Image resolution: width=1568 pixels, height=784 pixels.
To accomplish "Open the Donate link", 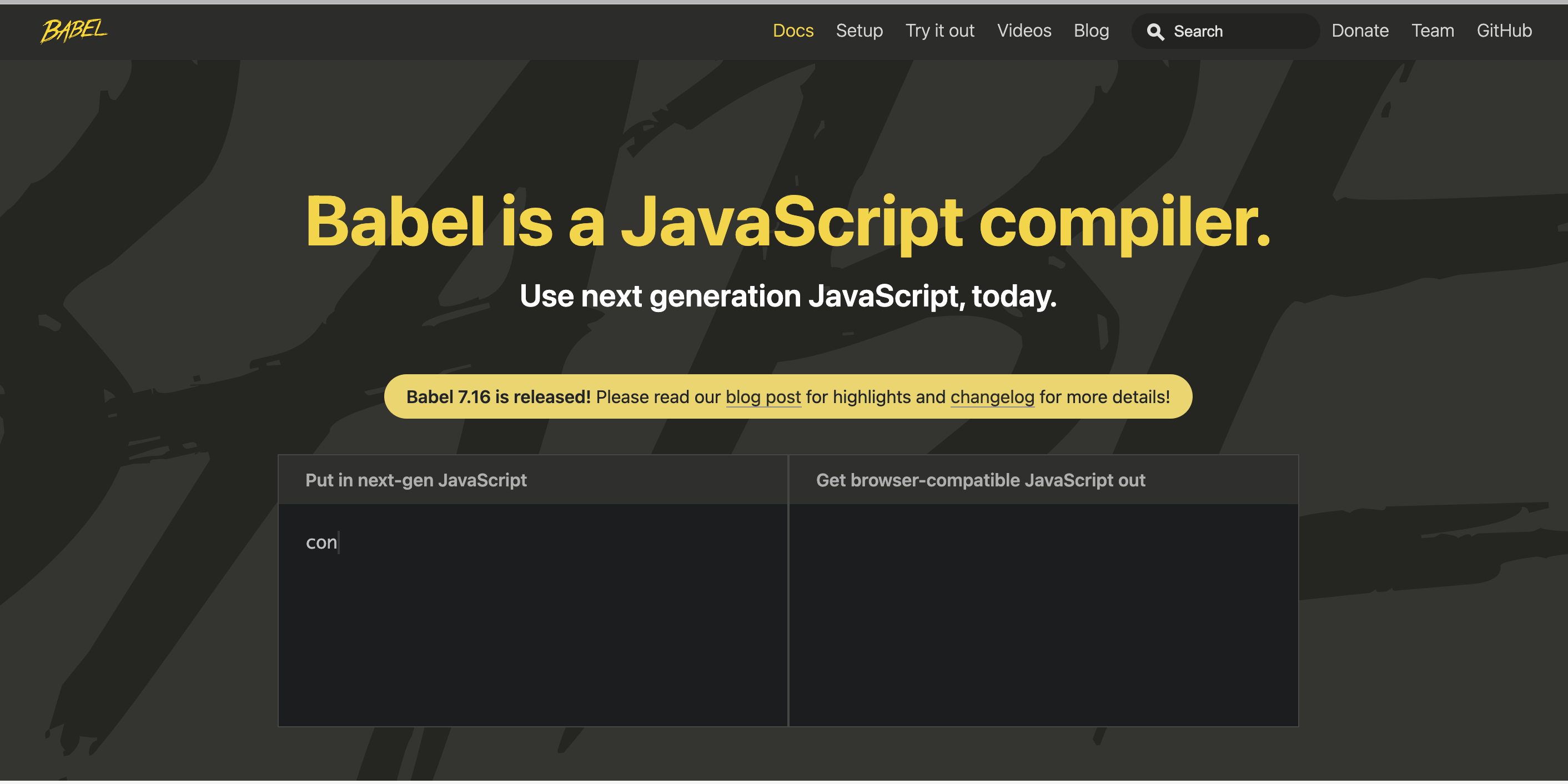I will click(x=1360, y=31).
